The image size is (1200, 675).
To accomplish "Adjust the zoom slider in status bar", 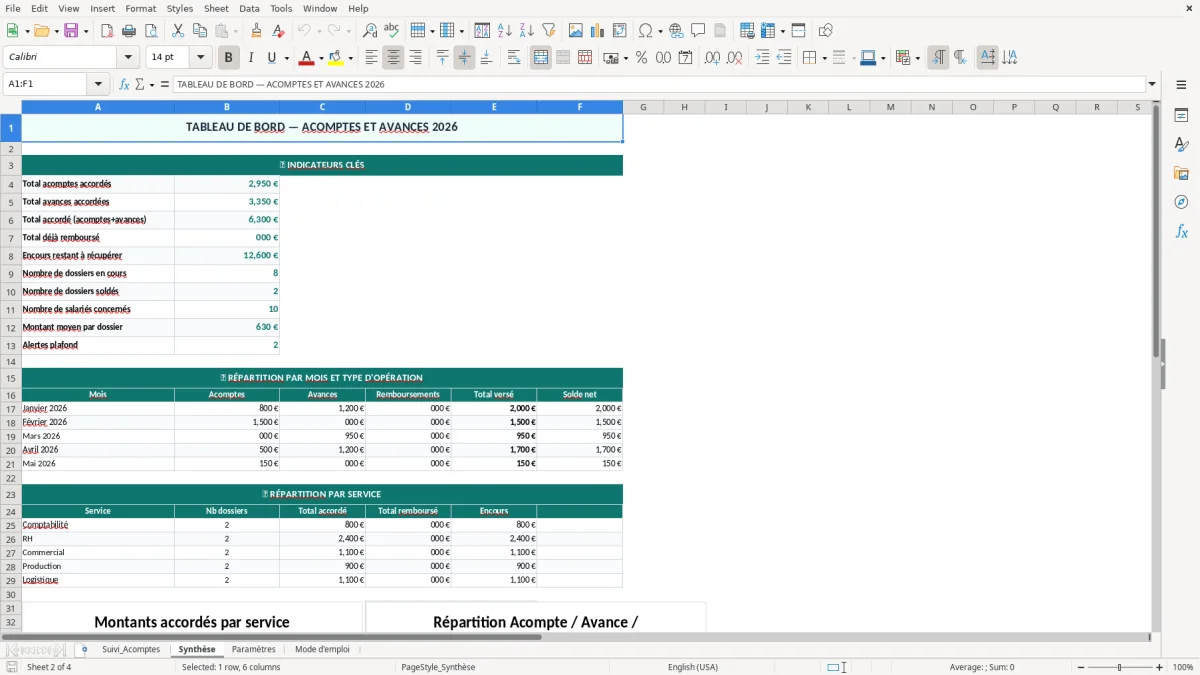I will (1119, 667).
